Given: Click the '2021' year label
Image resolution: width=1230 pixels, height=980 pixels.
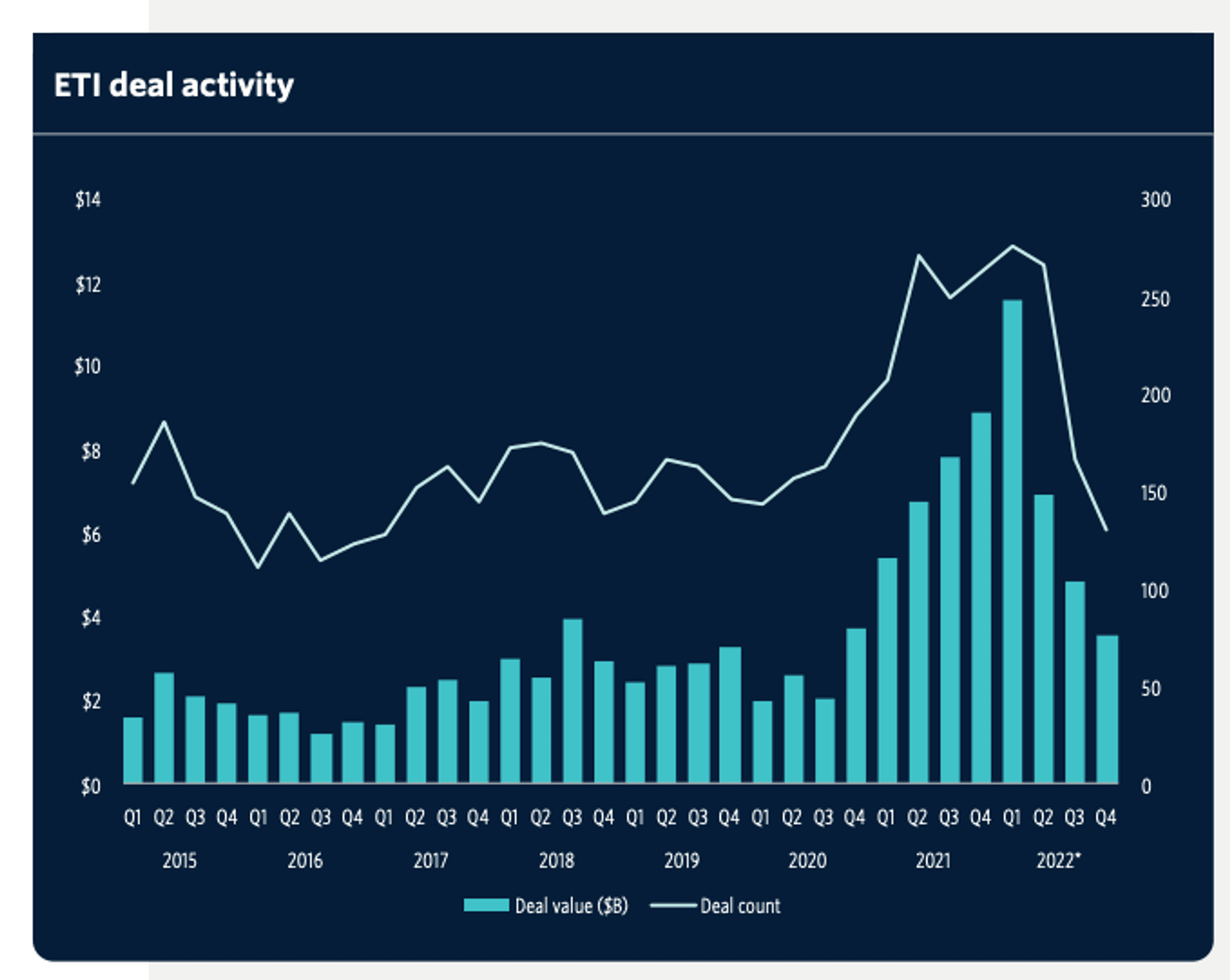Looking at the screenshot, I should coord(933,860).
